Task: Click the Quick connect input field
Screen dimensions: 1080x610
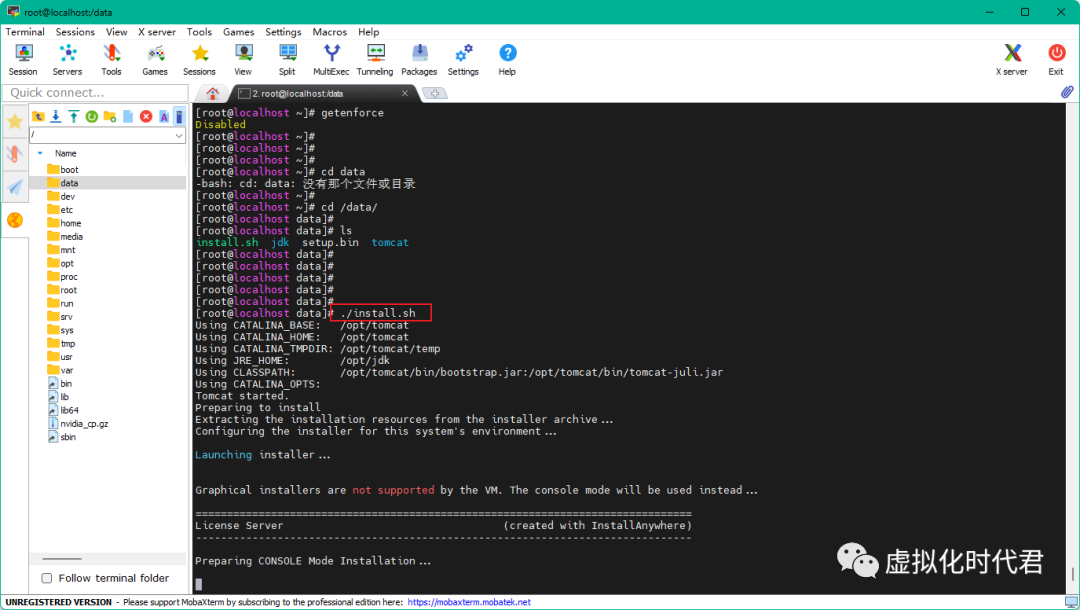Action: (94, 93)
